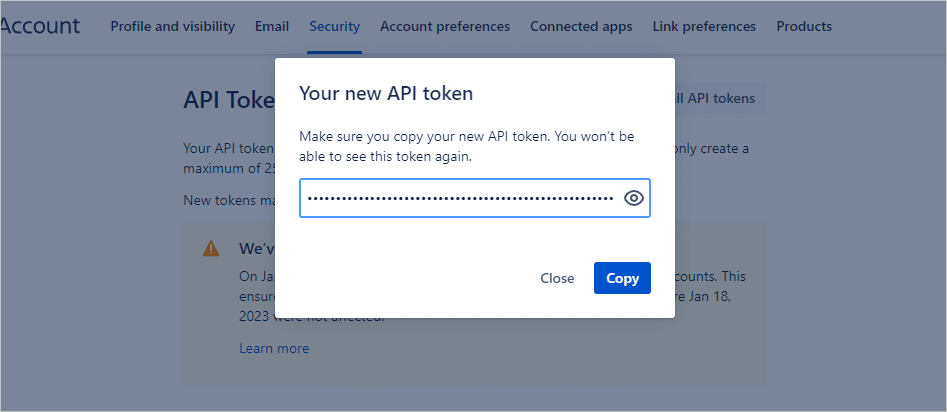
Task: Click the 'Make sure you copy' instruction text
Action: coord(466,146)
